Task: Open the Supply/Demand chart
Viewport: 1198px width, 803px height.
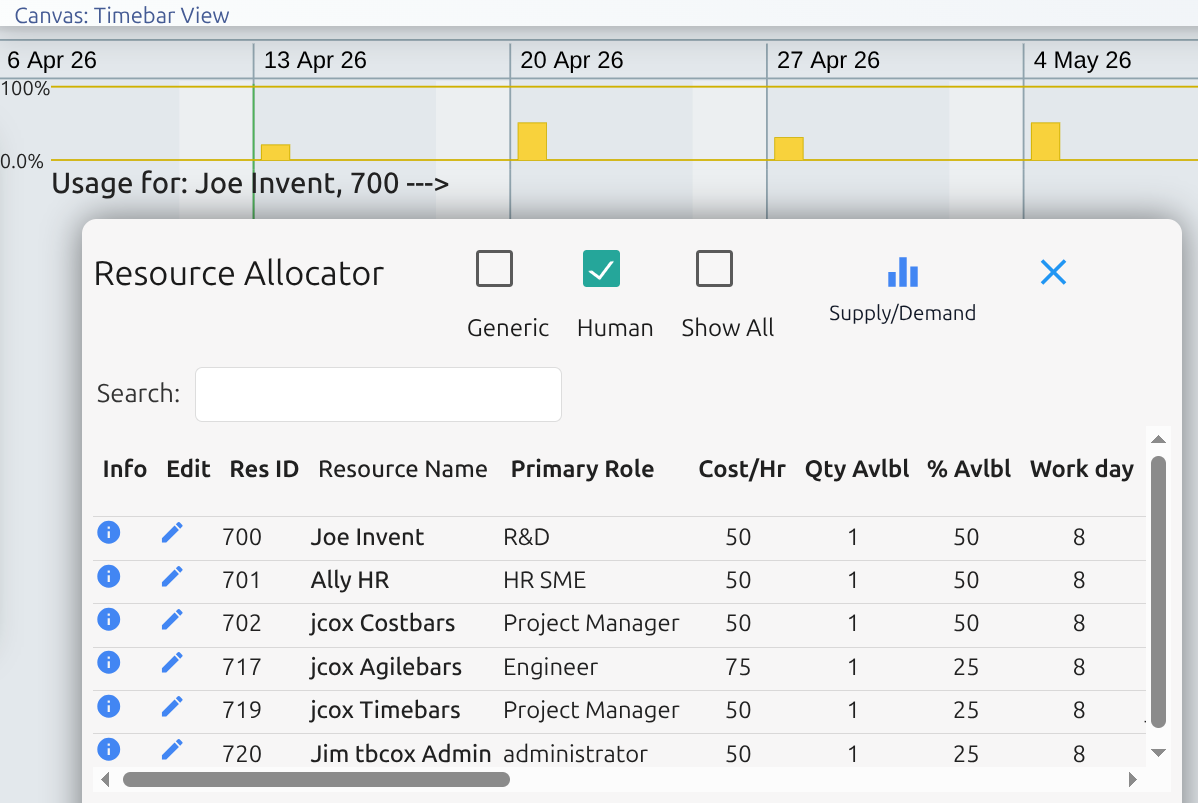Action: pos(902,289)
